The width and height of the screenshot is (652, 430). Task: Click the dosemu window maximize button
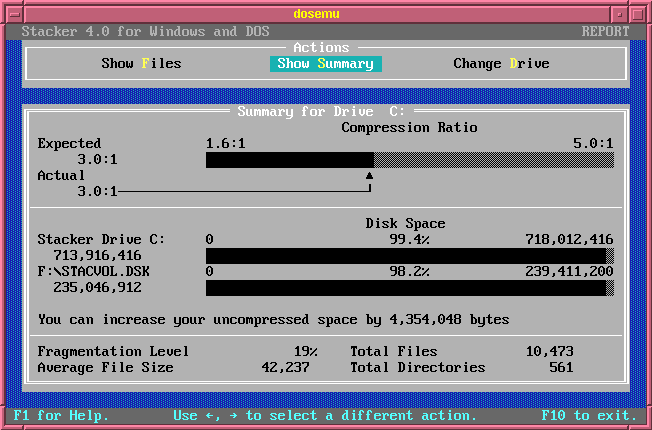point(637,15)
